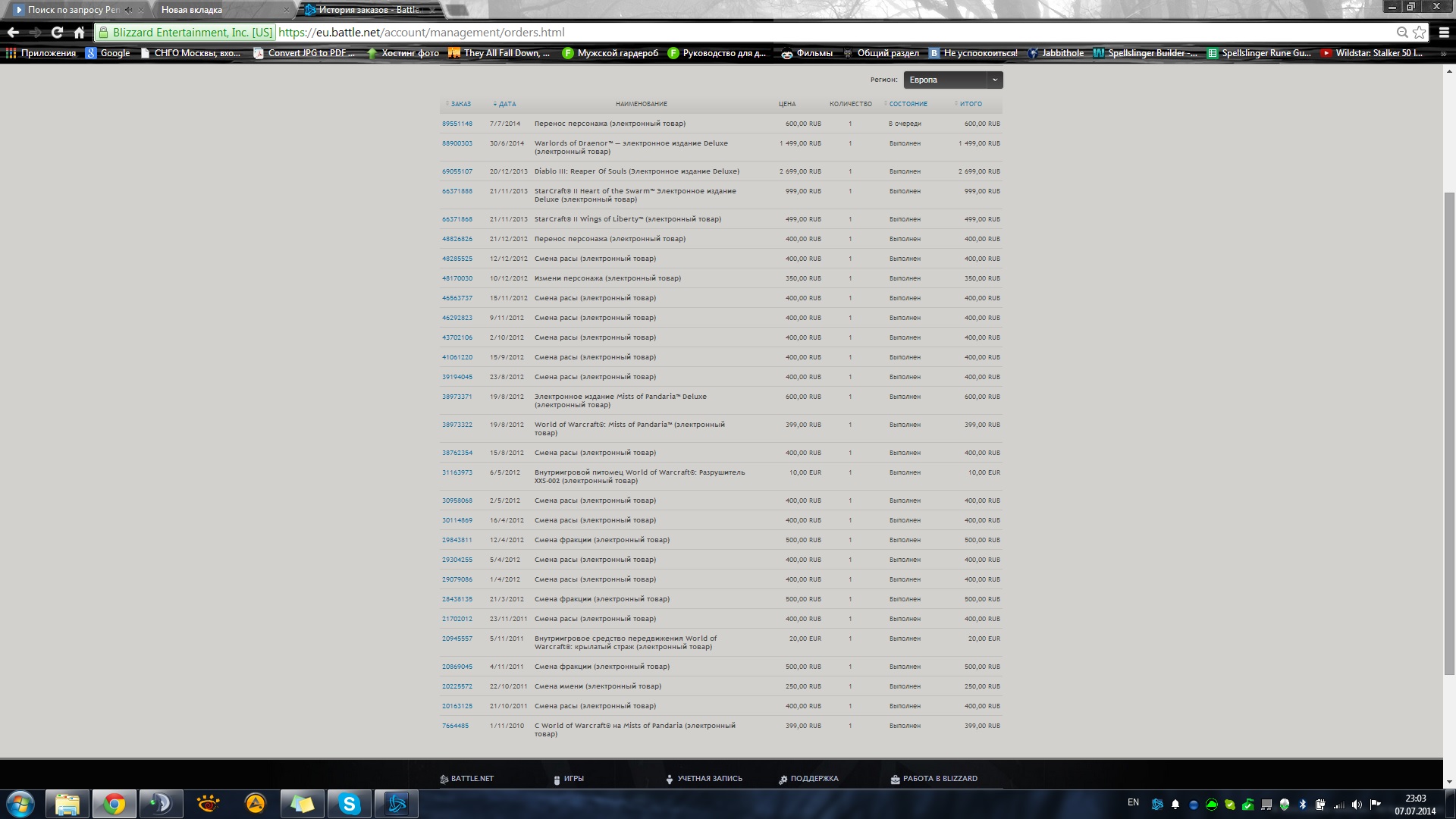Open order number 66371888
The height and width of the screenshot is (819, 1456).
(457, 191)
